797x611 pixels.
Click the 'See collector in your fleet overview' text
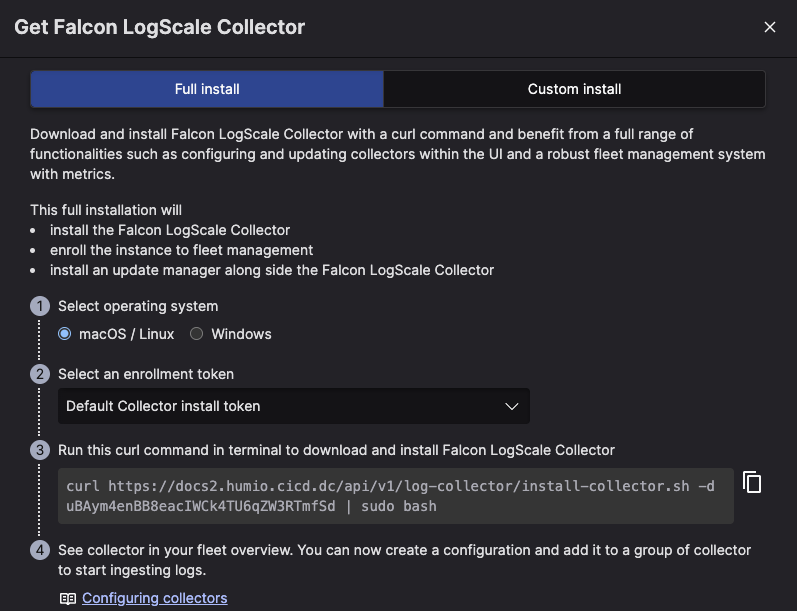point(404,550)
